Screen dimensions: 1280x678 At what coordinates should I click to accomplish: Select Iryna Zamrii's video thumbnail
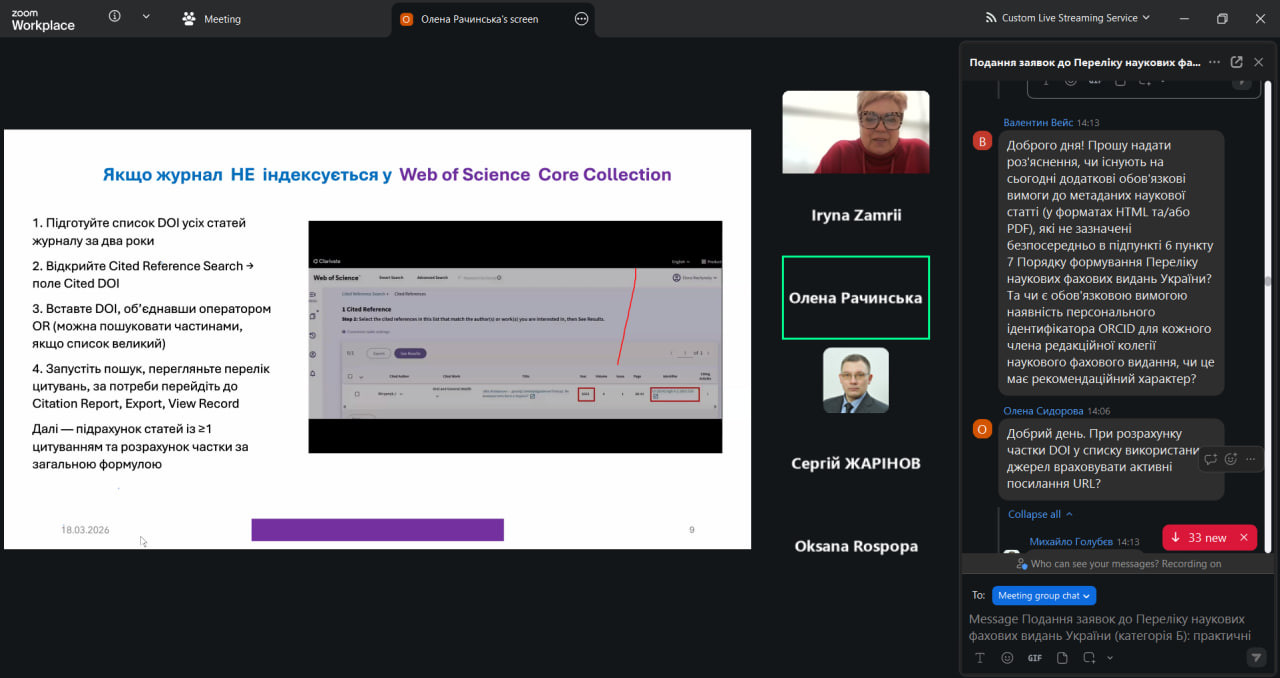[855, 132]
